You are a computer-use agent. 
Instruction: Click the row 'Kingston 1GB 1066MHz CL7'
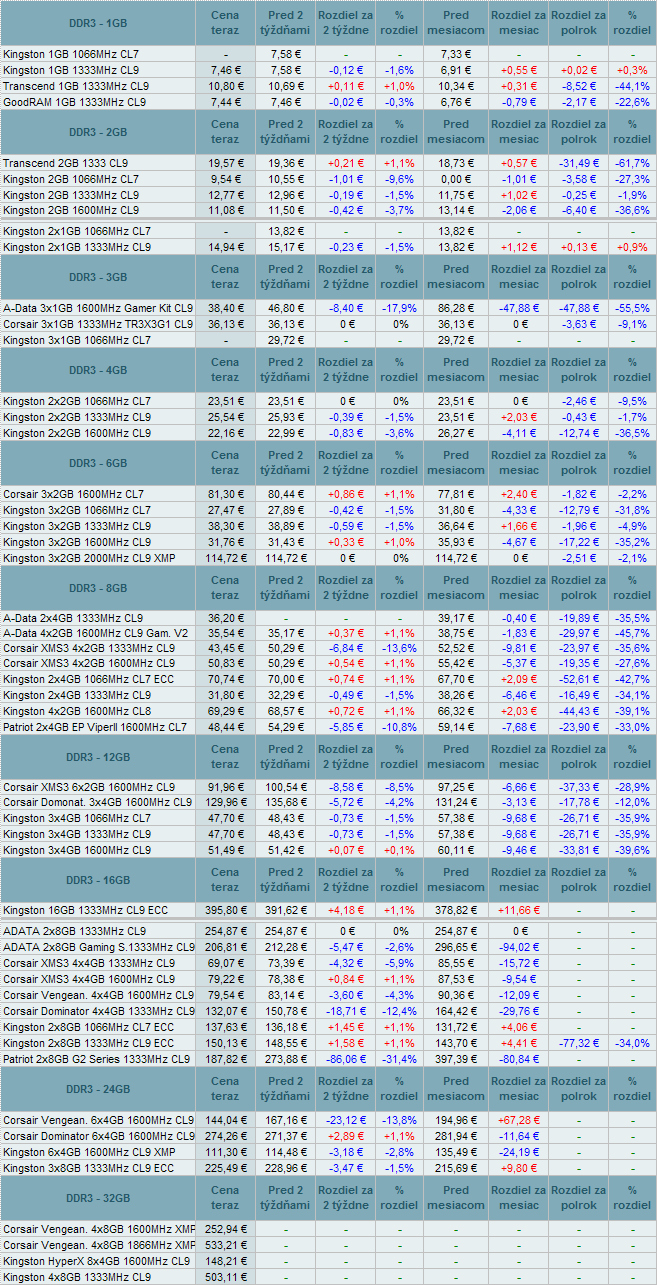click(328, 53)
